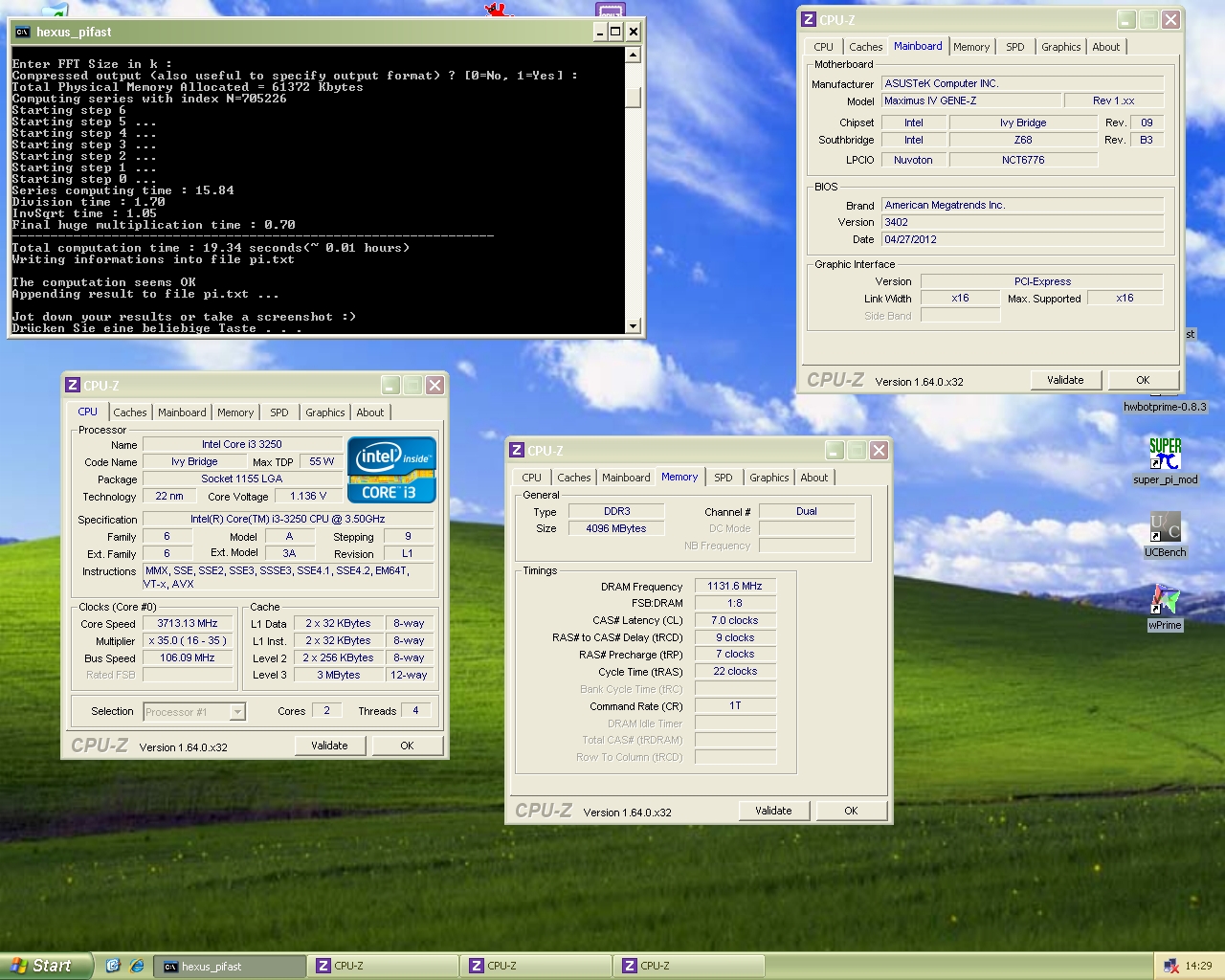
Task: Click the Multiplier x 35.0 value
Action: click(x=188, y=640)
